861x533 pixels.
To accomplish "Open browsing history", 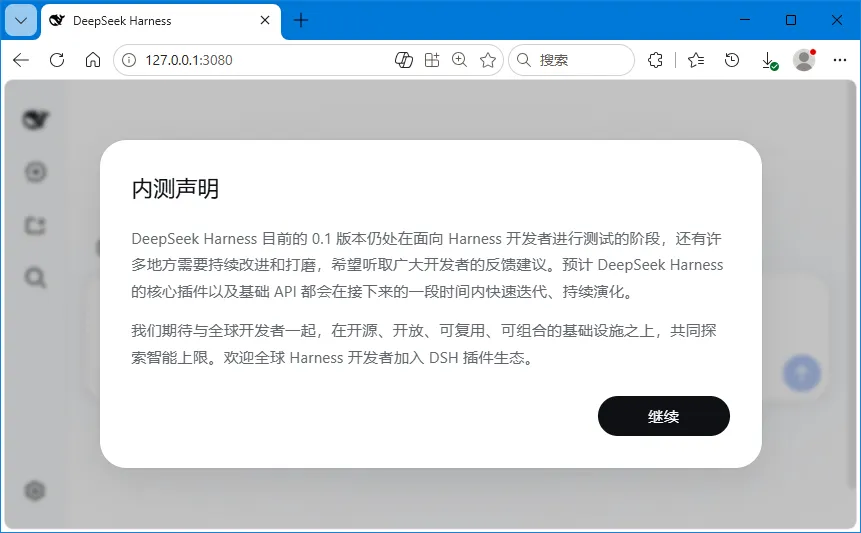I will tap(731, 60).
